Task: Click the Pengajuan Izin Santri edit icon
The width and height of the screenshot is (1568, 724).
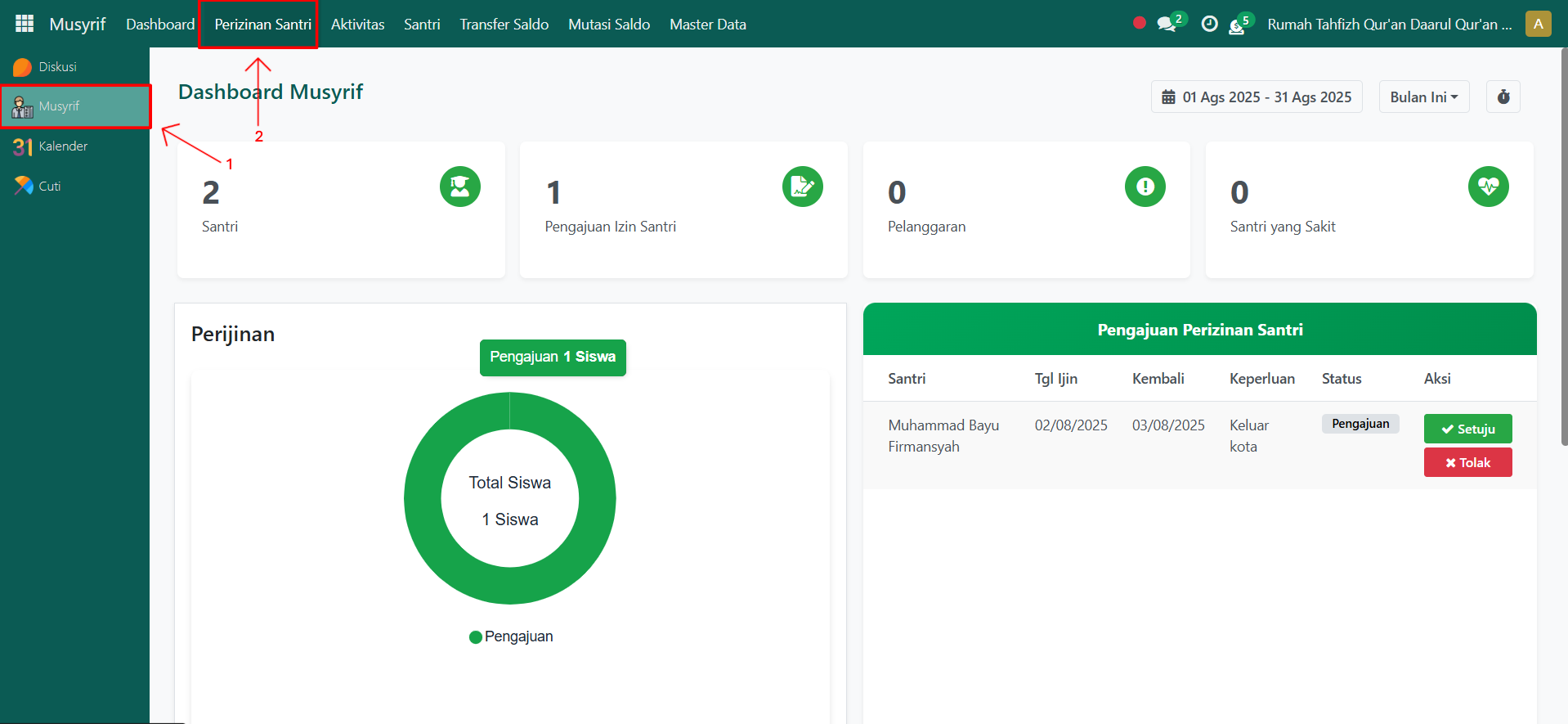Action: point(802,187)
